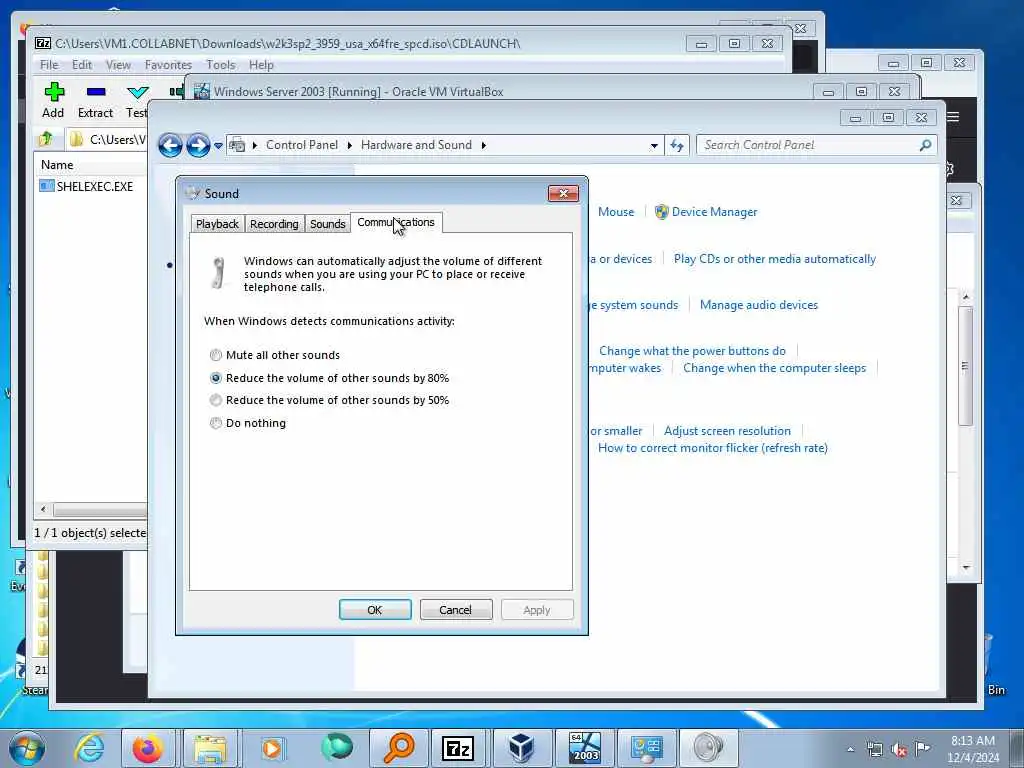
Task: Switch to the Communications tab
Action: pyautogui.click(x=396, y=223)
